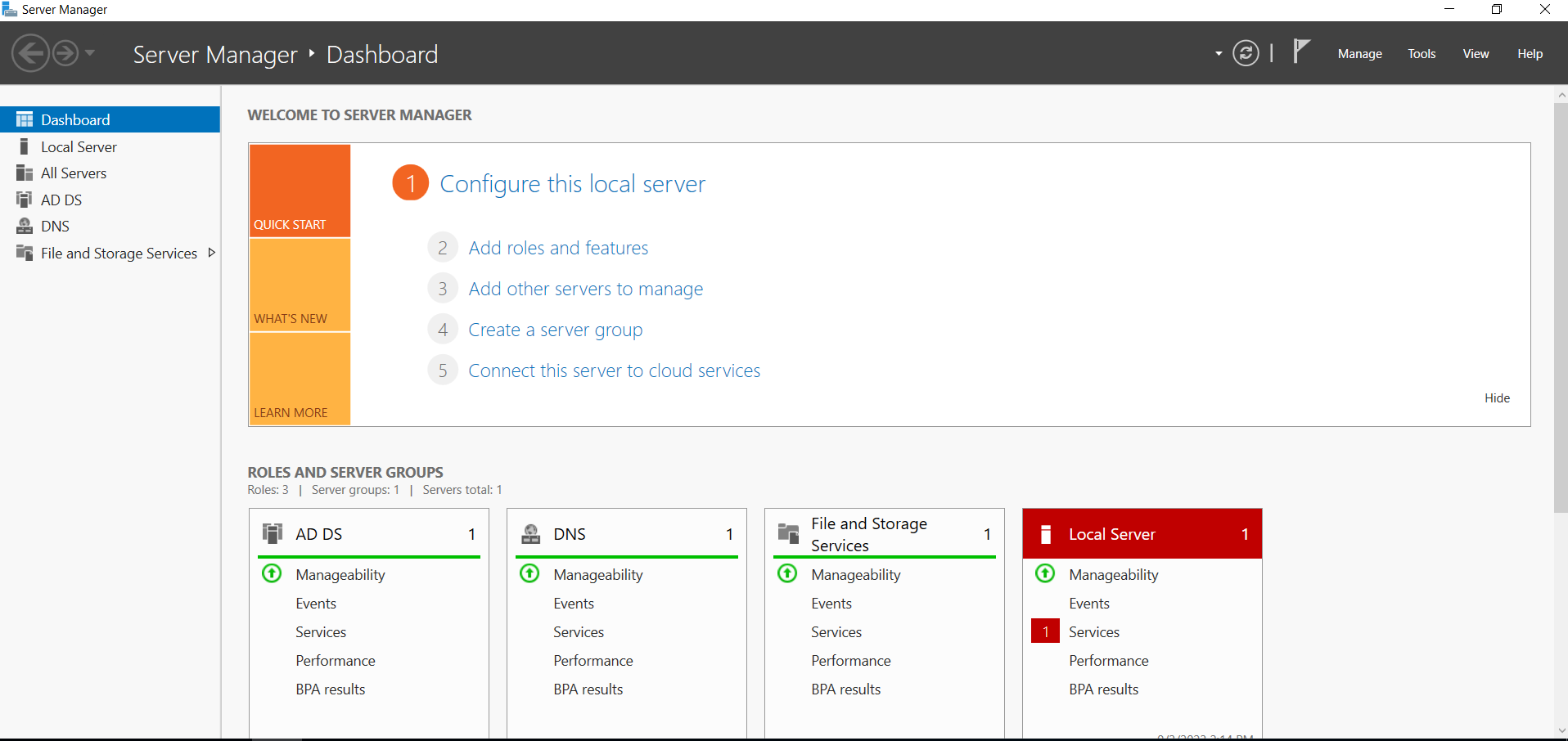Open the Tools menu

[1422, 54]
